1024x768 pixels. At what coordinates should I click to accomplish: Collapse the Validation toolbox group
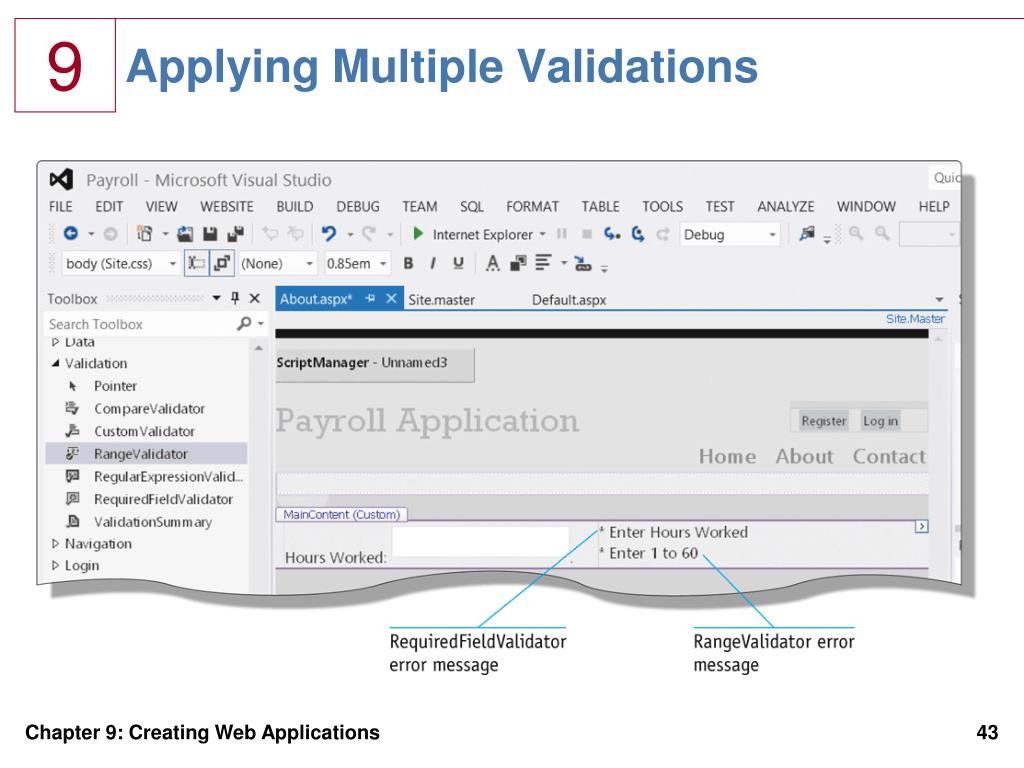(x=56, y=363)
